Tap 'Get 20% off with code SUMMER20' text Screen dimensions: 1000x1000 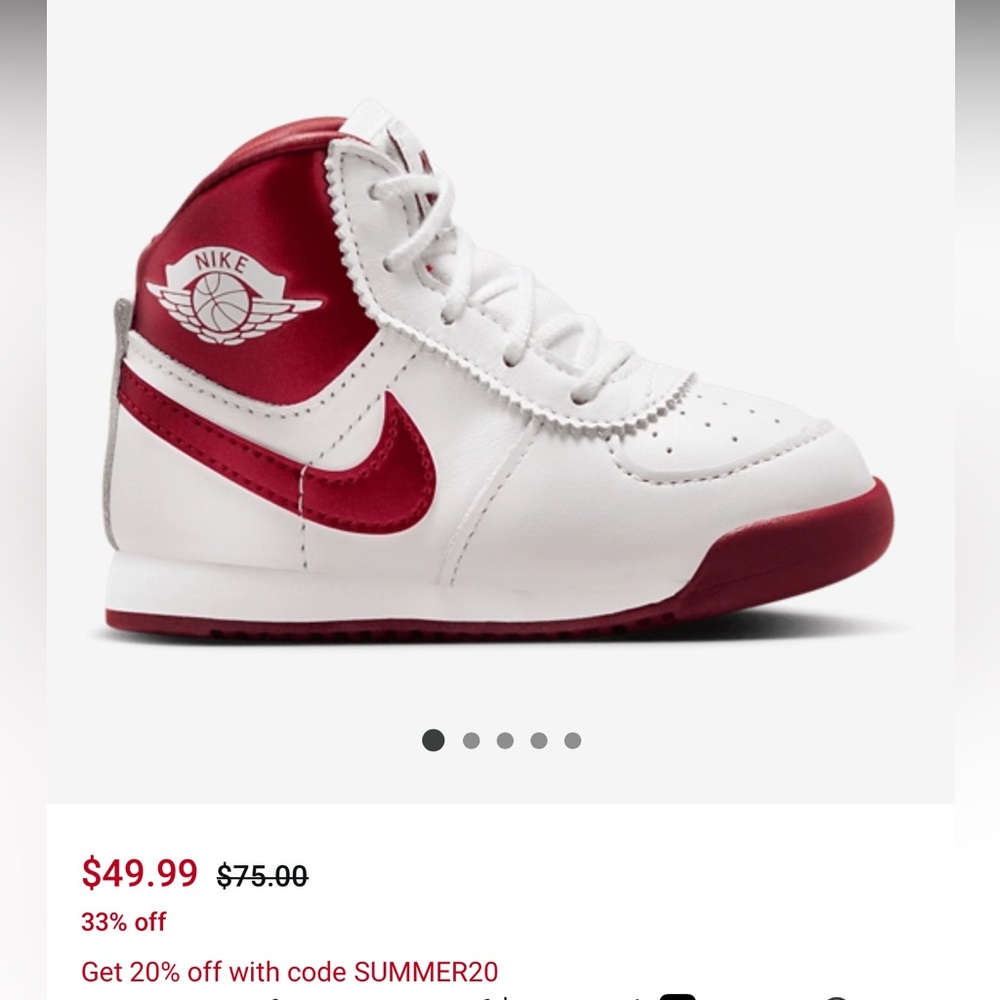point(290,971)
